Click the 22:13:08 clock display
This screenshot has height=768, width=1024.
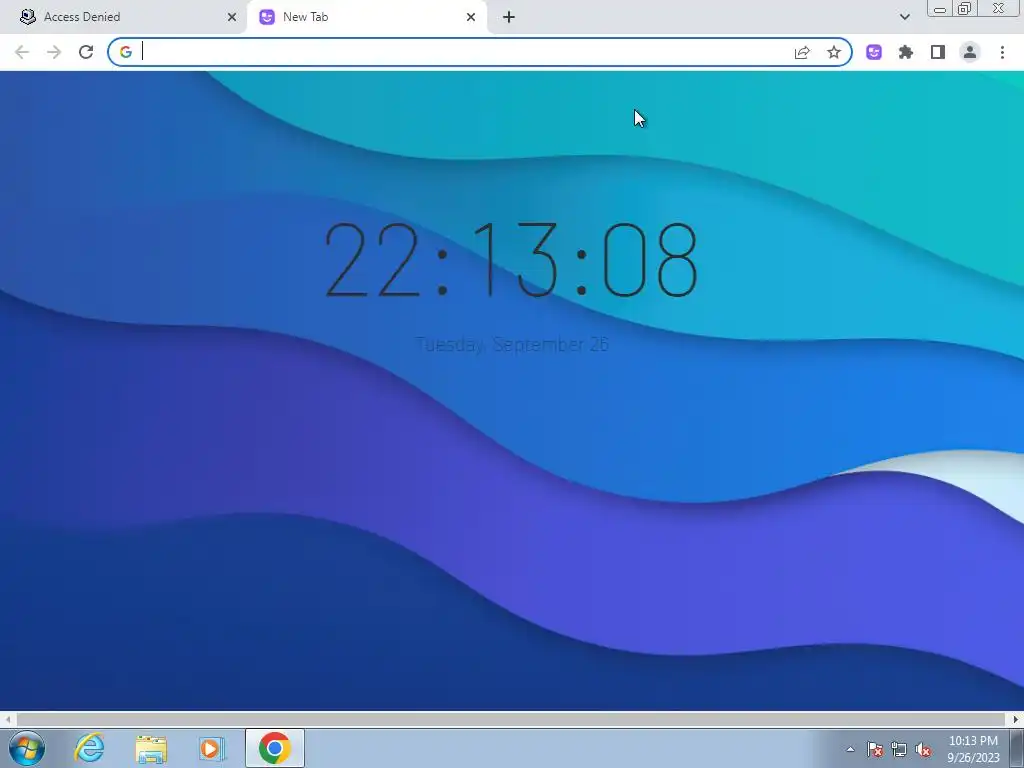(511, 260)
